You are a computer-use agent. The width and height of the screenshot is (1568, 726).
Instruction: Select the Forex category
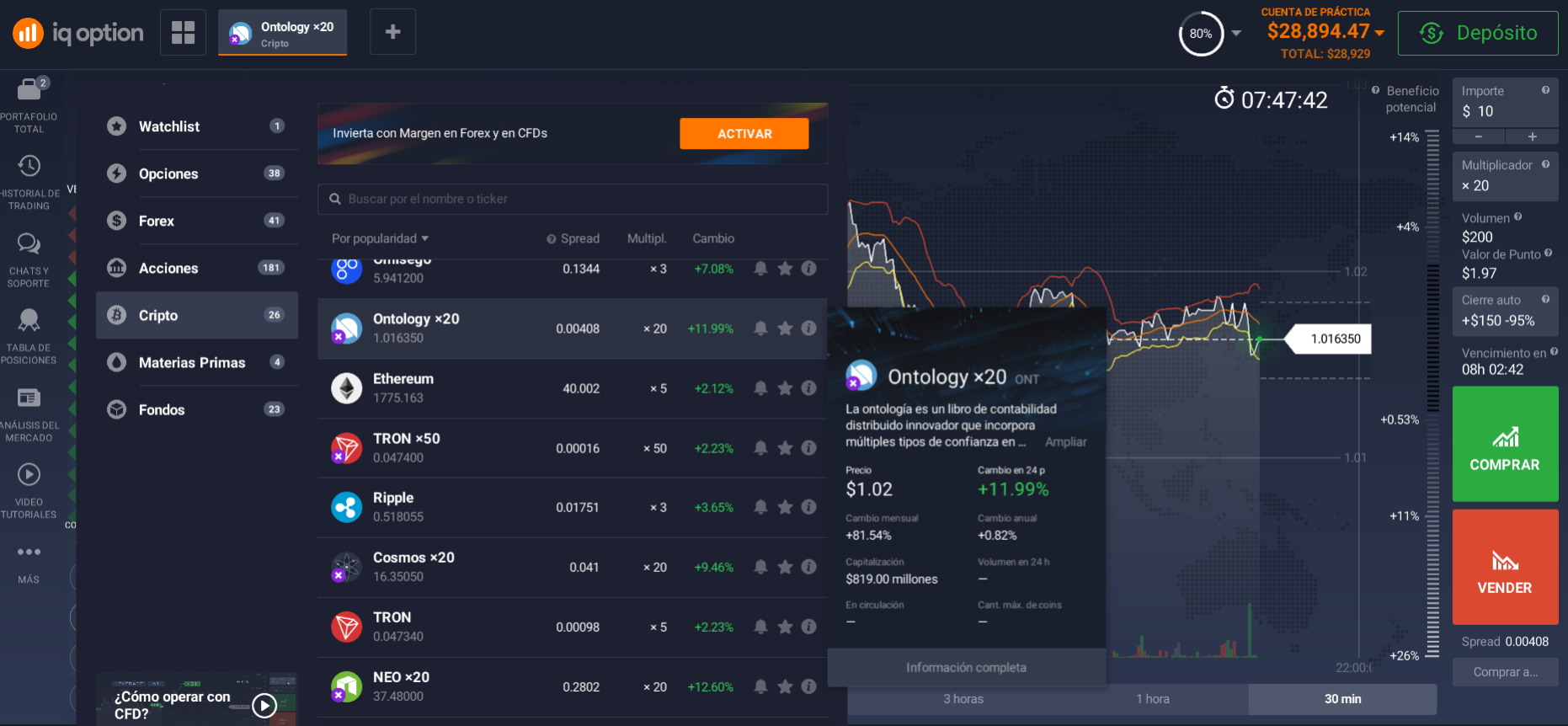click(x=197, y=221)
